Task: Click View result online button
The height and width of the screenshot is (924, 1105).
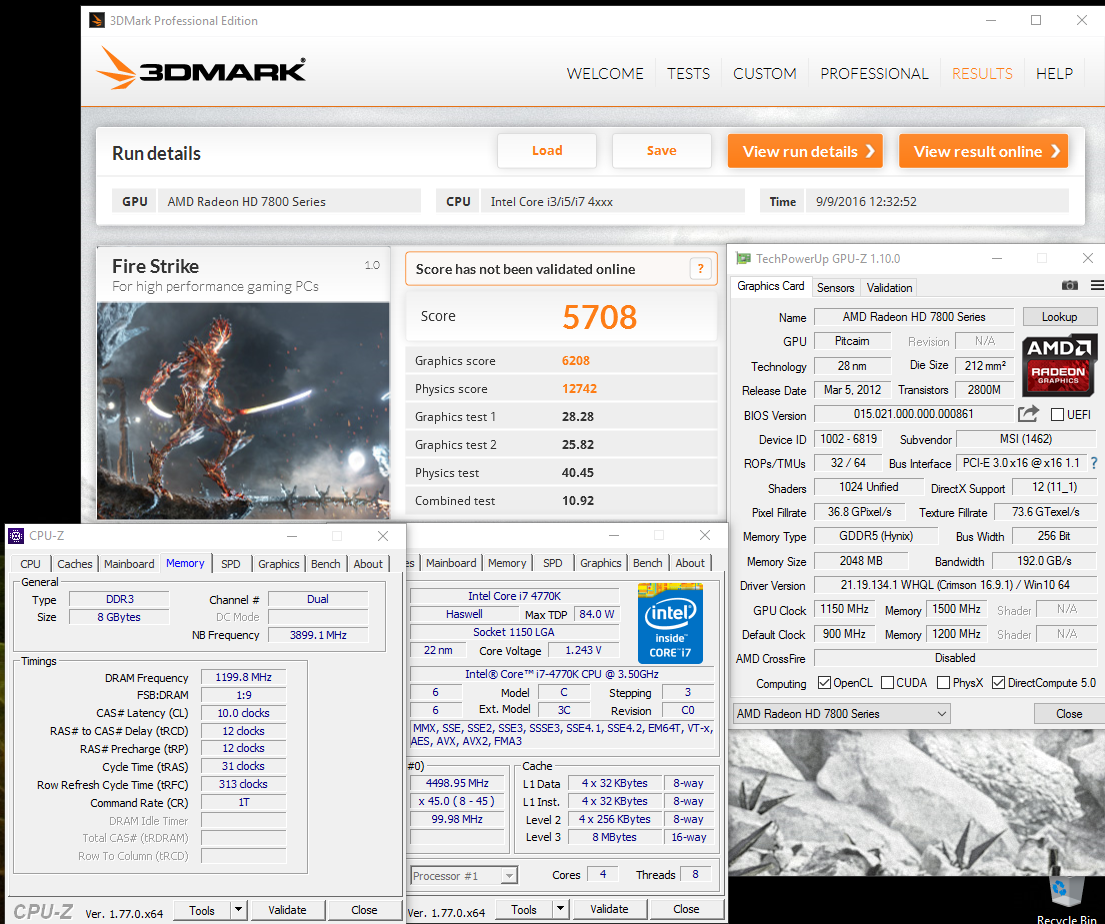Action: click(x=983, y=151)
